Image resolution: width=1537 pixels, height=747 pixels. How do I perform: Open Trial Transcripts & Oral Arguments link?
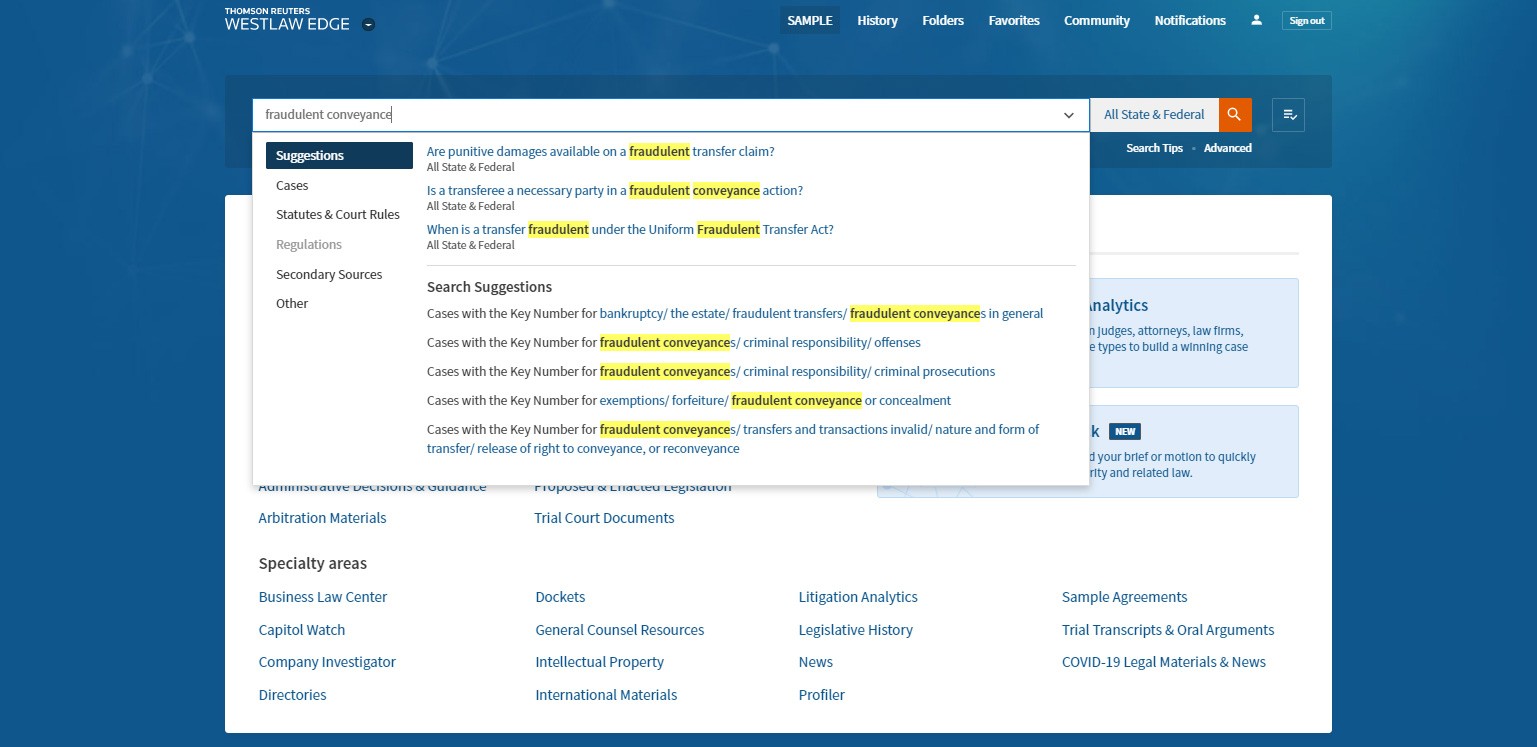pyautogui.click(x=1168, y=630)
